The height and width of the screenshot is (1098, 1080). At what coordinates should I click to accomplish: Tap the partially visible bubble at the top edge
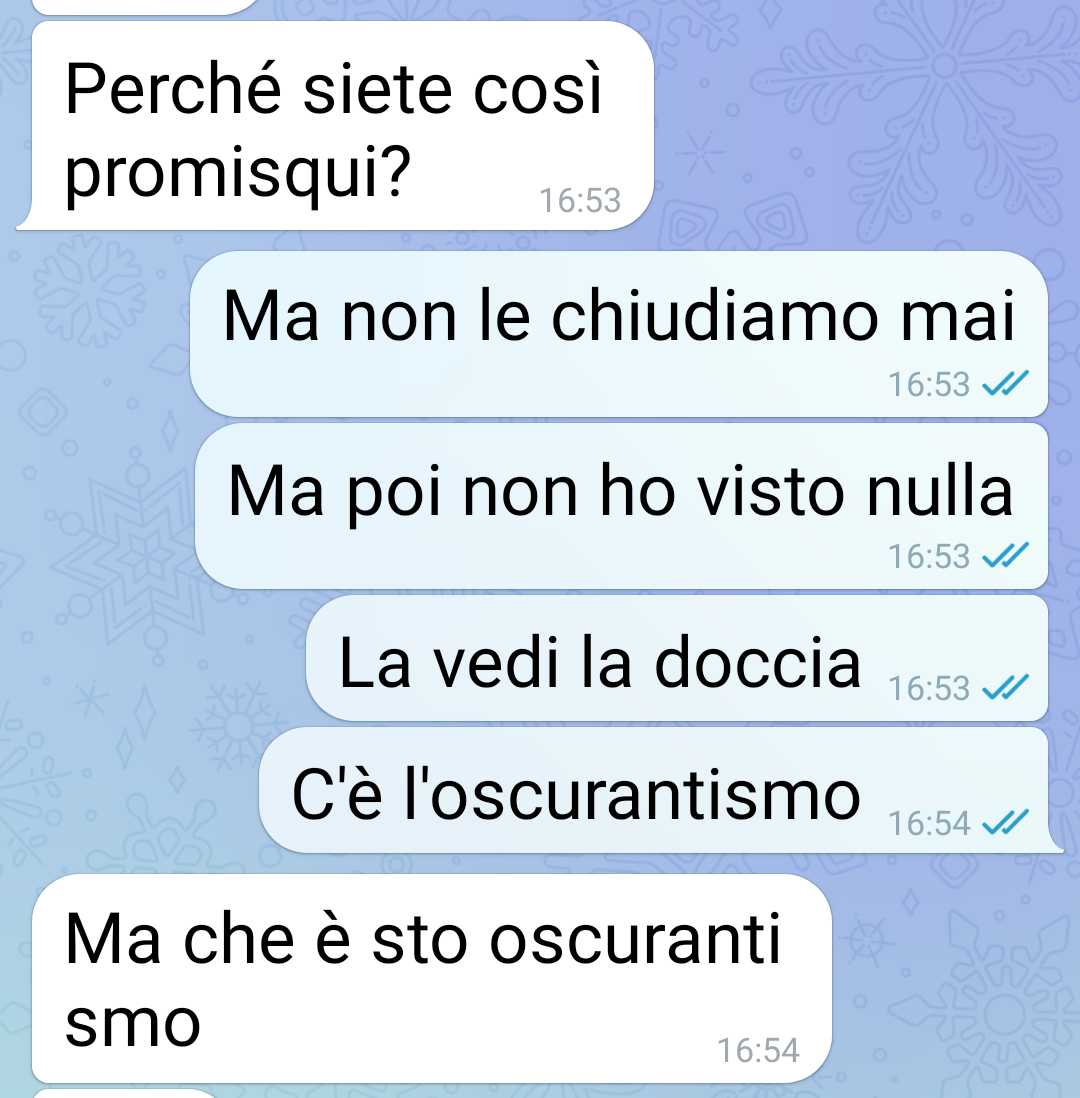click(146, 6)
